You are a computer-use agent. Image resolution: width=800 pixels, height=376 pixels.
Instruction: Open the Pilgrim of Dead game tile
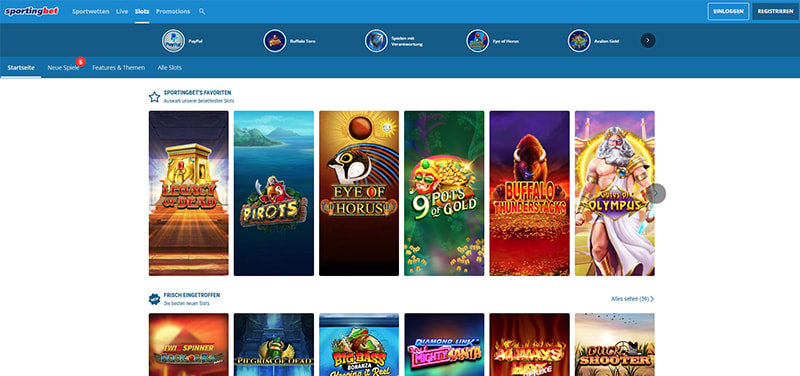(273, 344)
